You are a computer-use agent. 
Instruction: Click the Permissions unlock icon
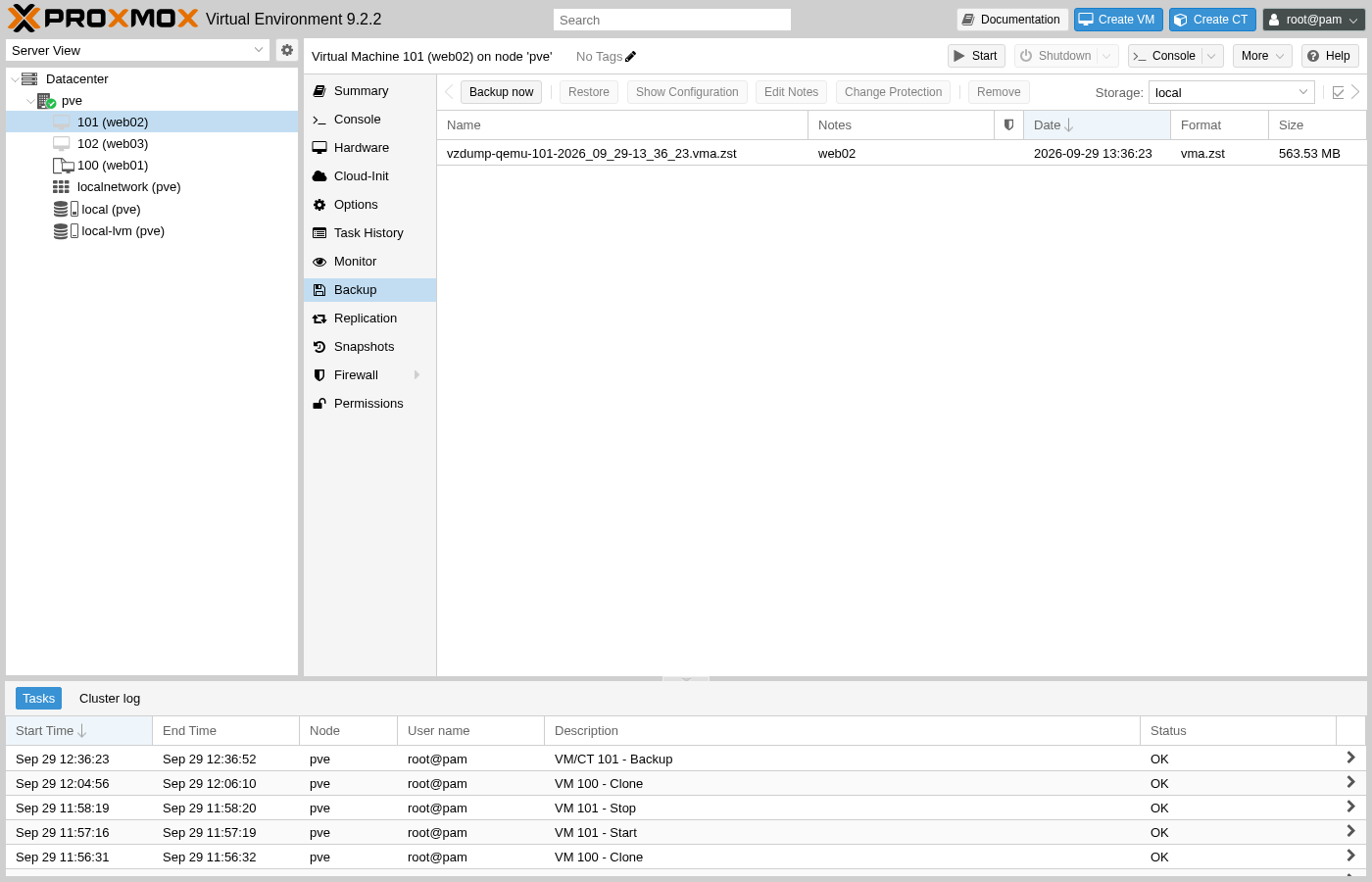coord(319,404)
